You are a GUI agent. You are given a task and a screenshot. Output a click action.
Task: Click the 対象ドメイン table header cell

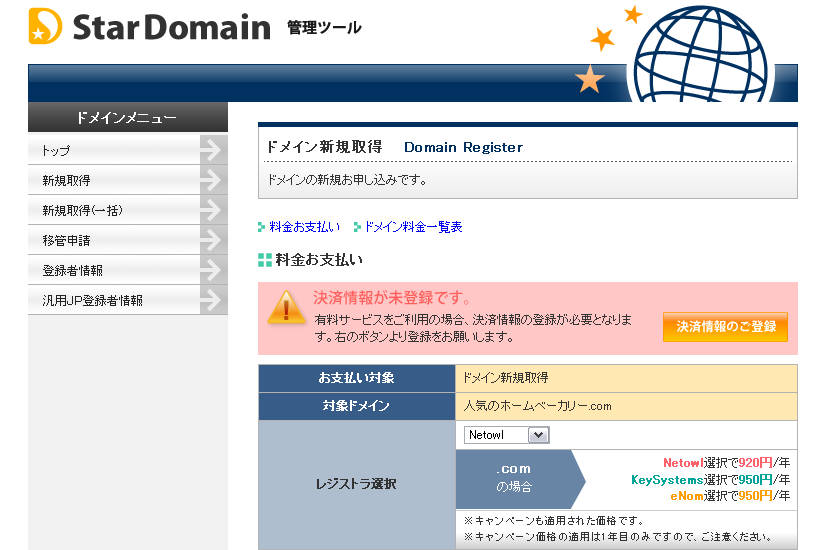357,406
